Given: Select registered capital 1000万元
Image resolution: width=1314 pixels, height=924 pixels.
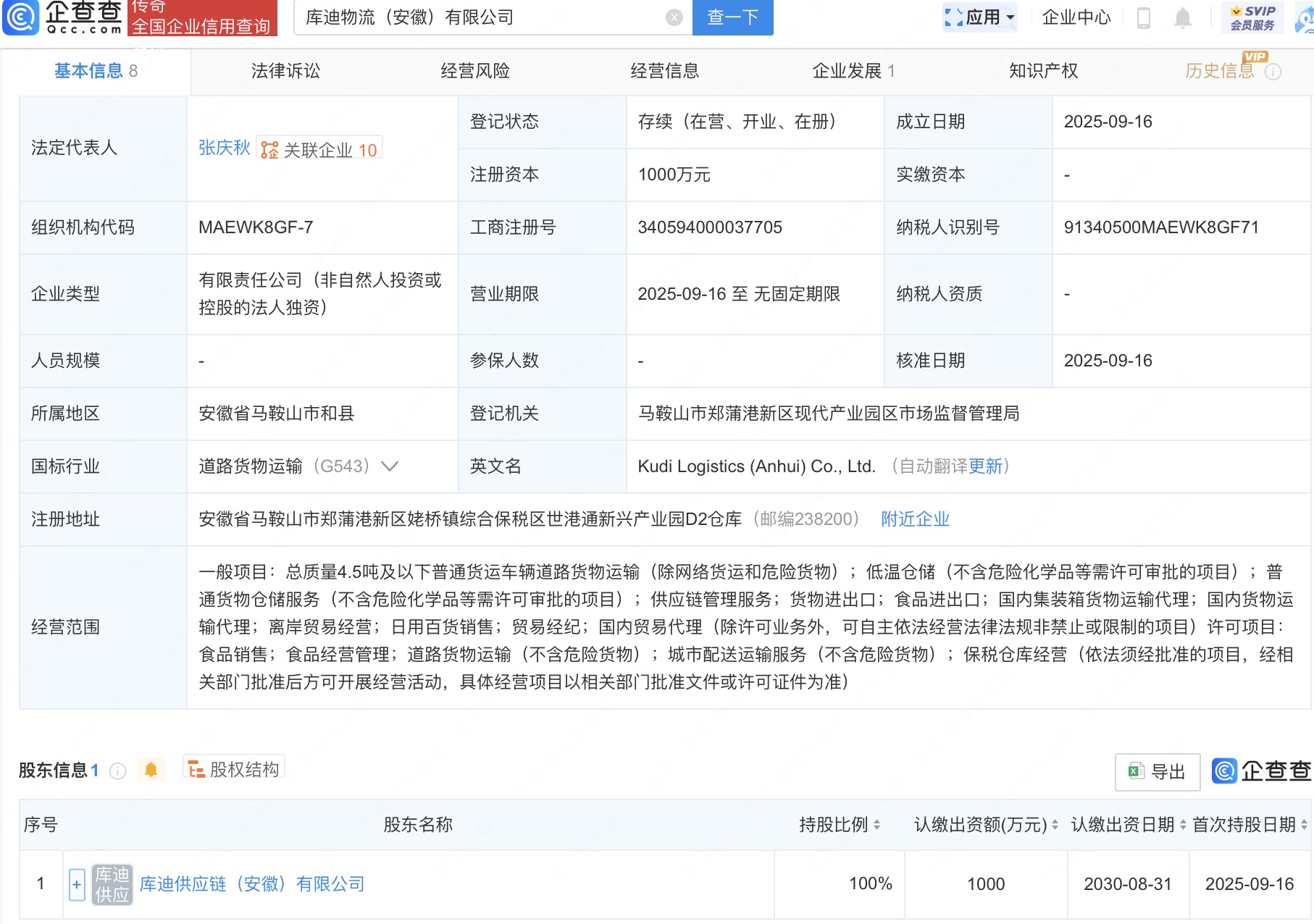Looking at the screenshot, I should [674, 175].
